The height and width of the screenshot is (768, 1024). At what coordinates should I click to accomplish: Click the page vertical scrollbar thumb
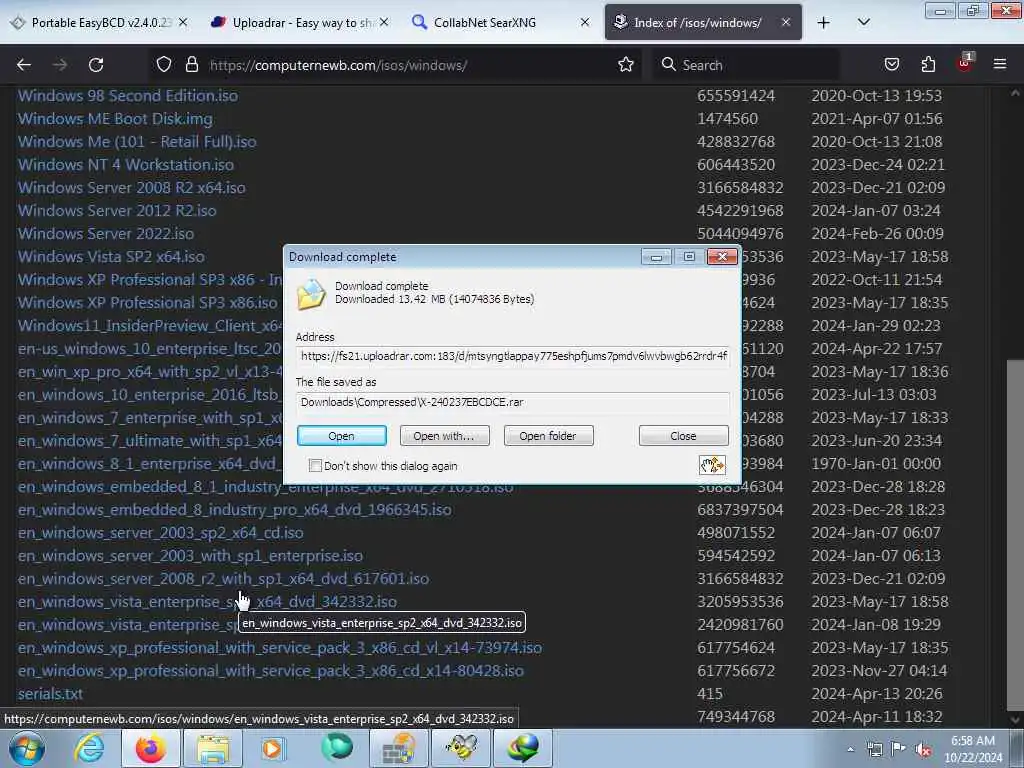(1015, 536)
